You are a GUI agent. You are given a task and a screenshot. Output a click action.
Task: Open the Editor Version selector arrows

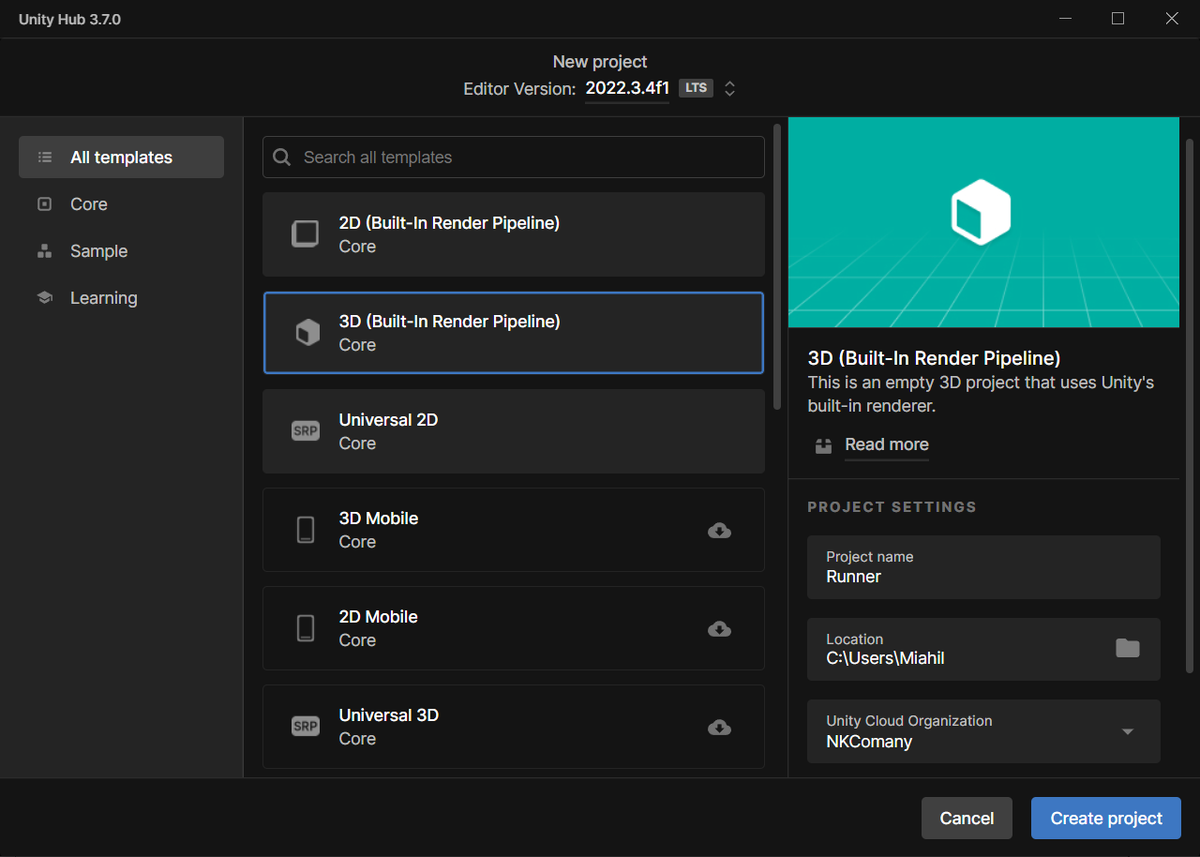click(730, 88)
